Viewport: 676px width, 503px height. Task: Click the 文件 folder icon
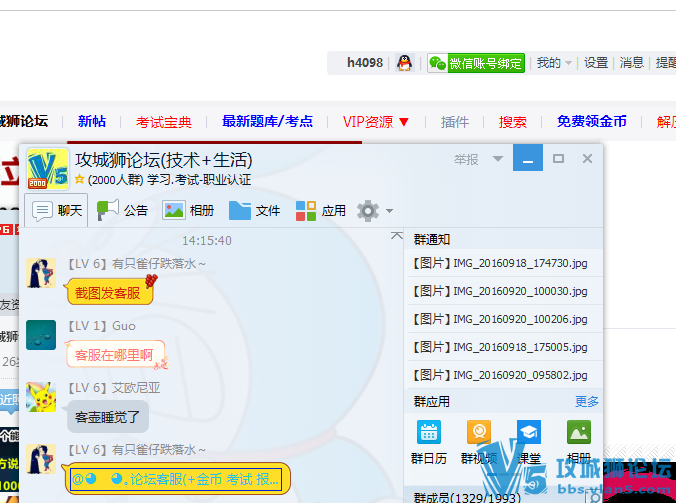click(x=240, y=210)
